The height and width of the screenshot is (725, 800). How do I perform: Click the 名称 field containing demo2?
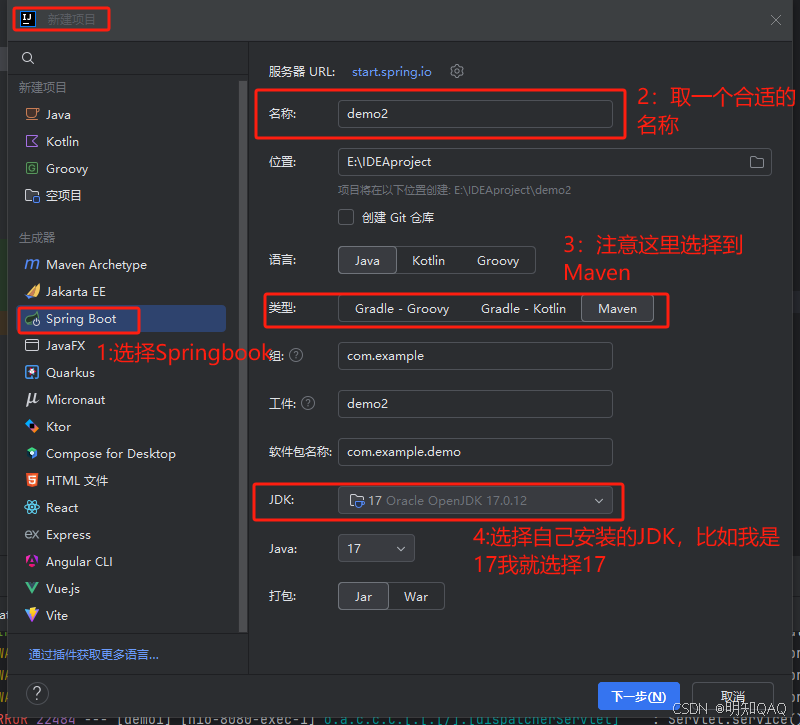pos(475,114)
